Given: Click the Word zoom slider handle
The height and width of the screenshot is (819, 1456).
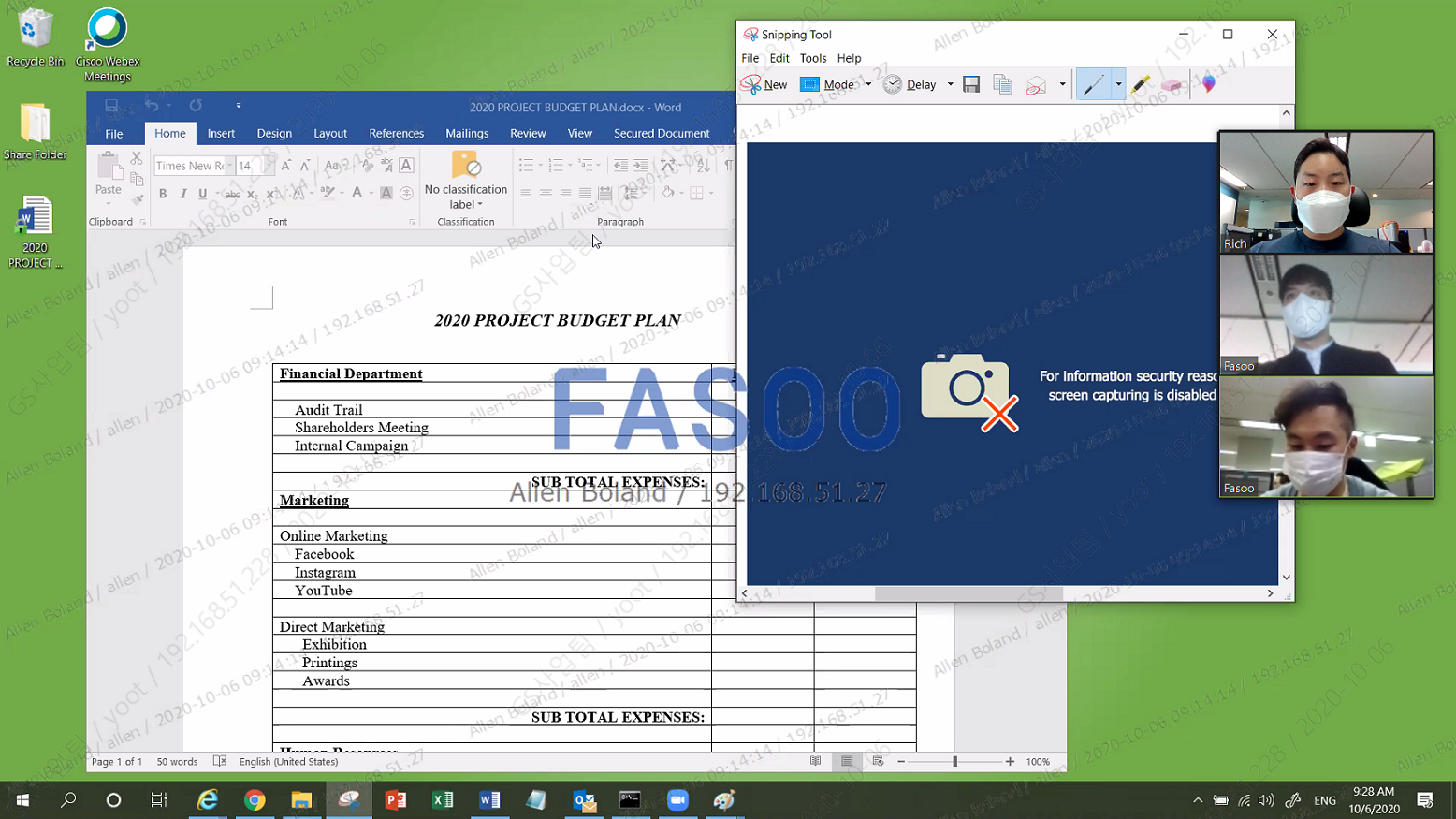Looking at the screenshot, I should pos(954,762).
